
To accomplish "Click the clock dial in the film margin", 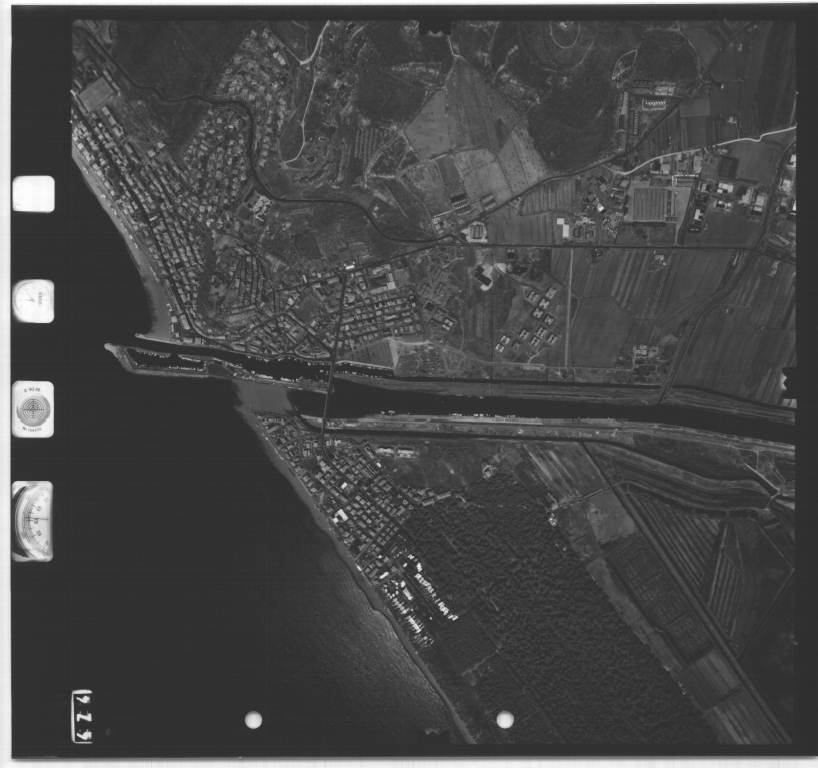I will pyautogui.click(x=33, y=301).
